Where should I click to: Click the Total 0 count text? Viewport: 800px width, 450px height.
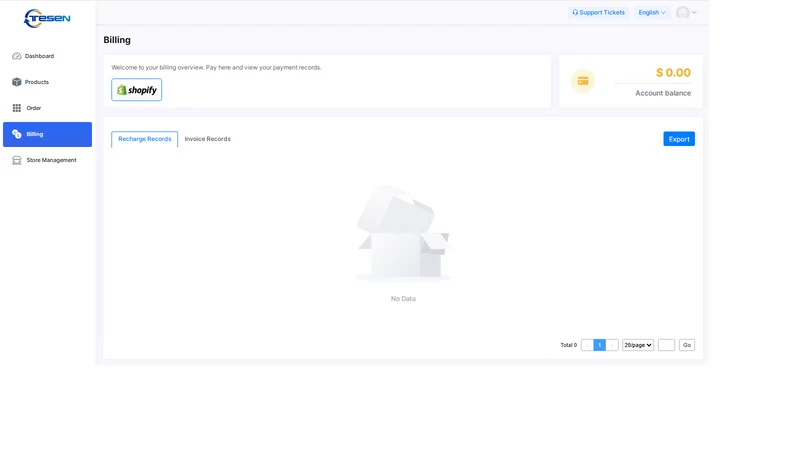[x=568, y=345]
